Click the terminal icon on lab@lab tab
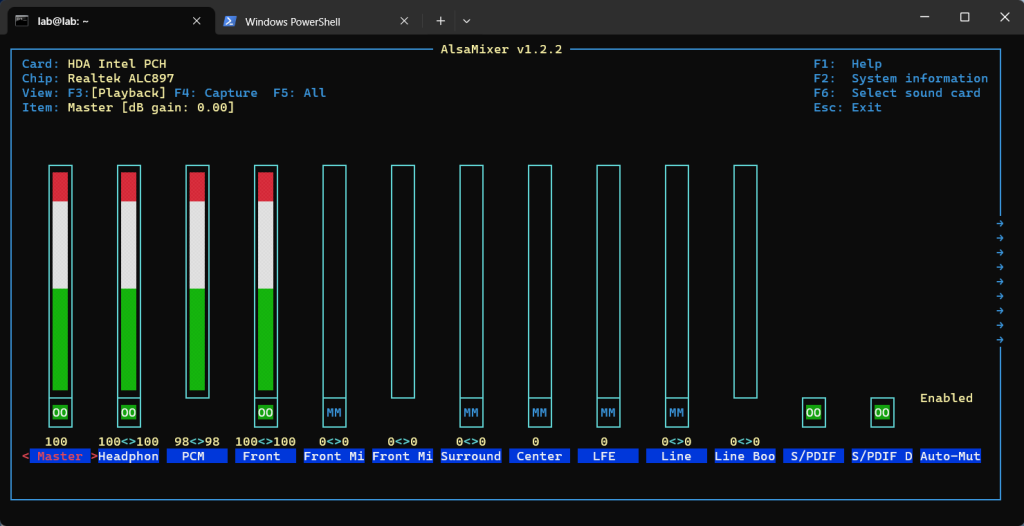1024x526 pixels. 21,20
